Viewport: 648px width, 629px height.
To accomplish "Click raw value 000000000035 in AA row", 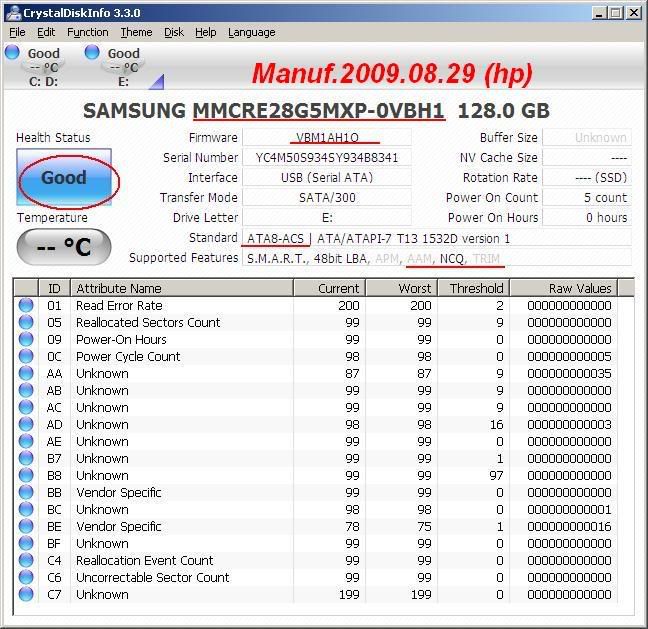I will click(x=569, y=373).
